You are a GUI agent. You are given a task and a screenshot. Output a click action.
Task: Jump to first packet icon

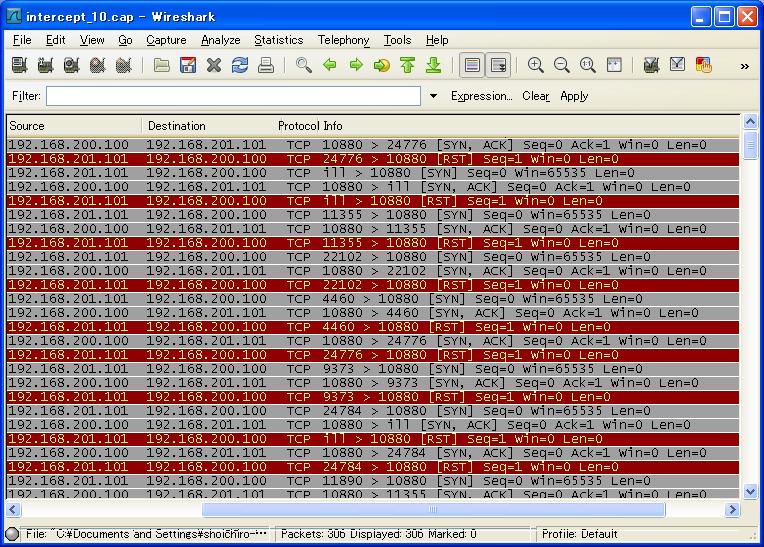click(x=408, y=65)
